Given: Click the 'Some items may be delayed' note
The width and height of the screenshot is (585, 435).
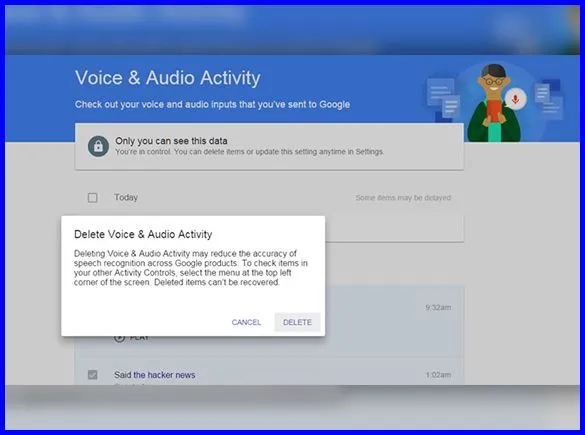Looking at the screenshot, I should pyautogui.click(x=403, y=198).
